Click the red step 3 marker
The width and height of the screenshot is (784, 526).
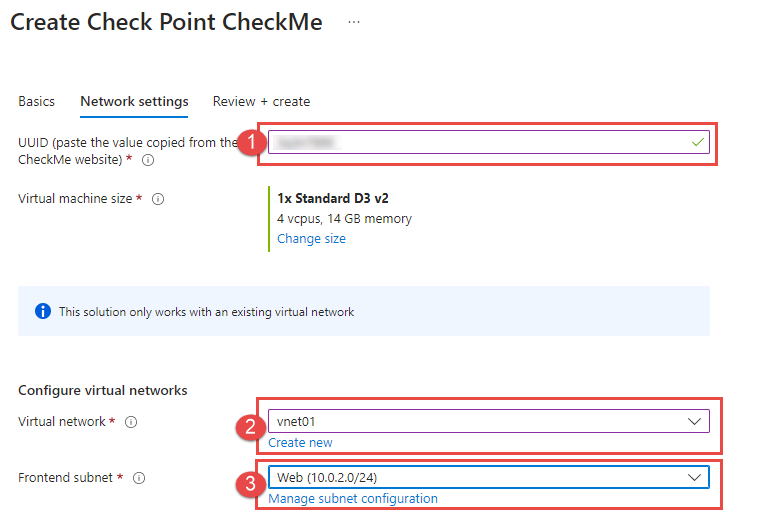(250, 484)
